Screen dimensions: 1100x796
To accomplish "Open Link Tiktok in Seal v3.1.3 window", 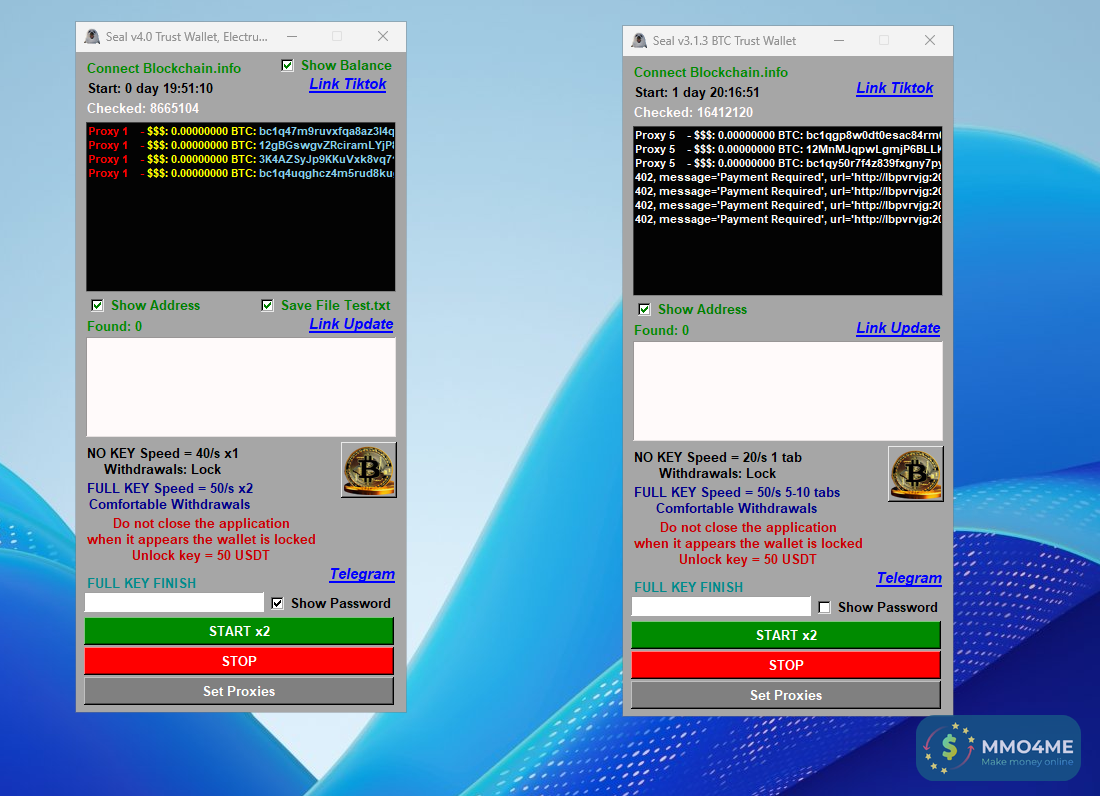I will pyautogui.click(x=894, y=88).
